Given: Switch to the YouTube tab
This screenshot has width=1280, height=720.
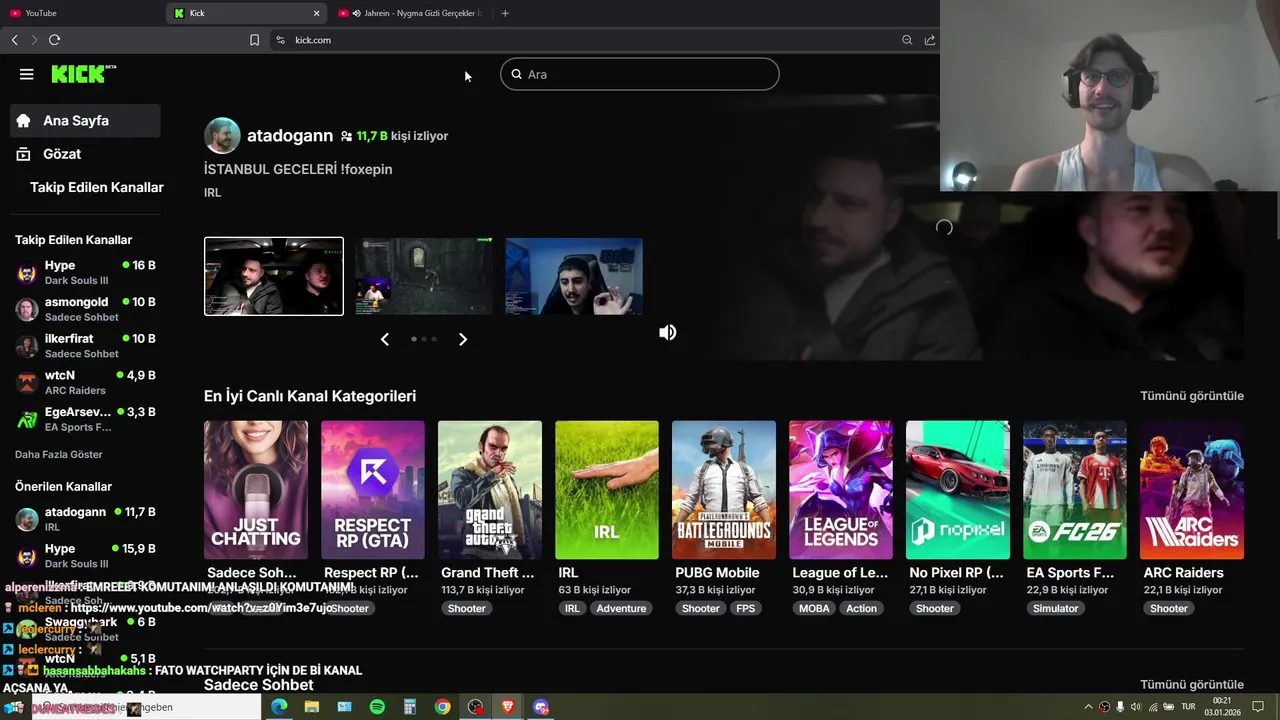Looking at the screenshot, I should [80, 13].
